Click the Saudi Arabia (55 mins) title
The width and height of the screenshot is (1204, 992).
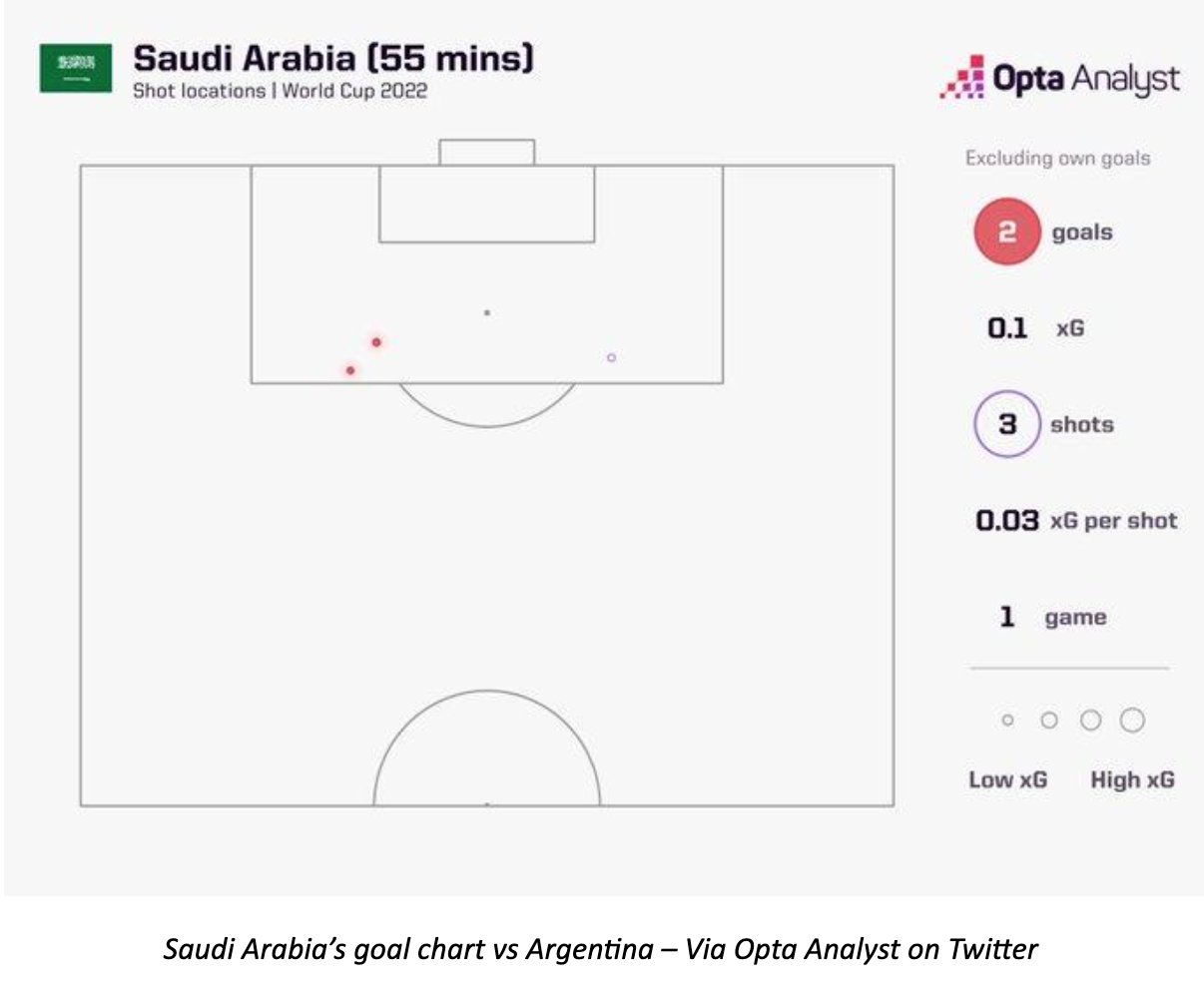tap(333, 57)
